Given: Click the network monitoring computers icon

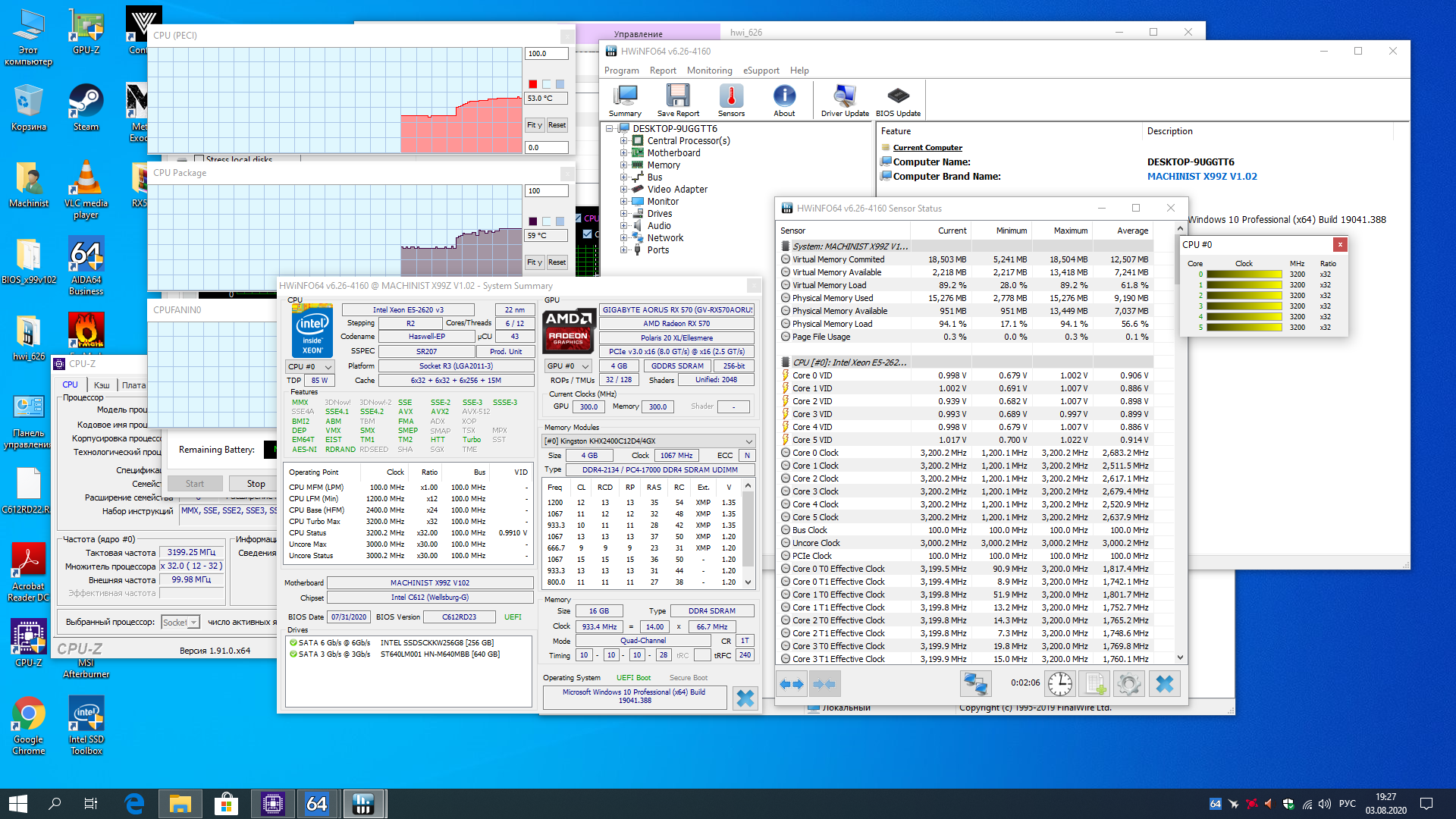Looking at the screenshot, I should point(975,684).
